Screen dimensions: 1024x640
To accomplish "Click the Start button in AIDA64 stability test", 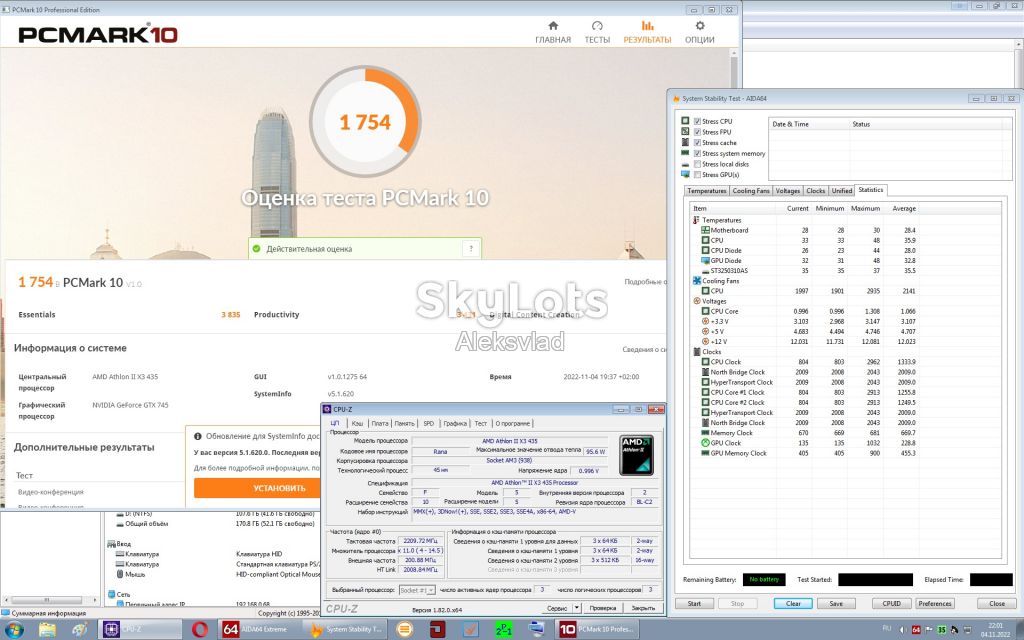I will [694, 603].
